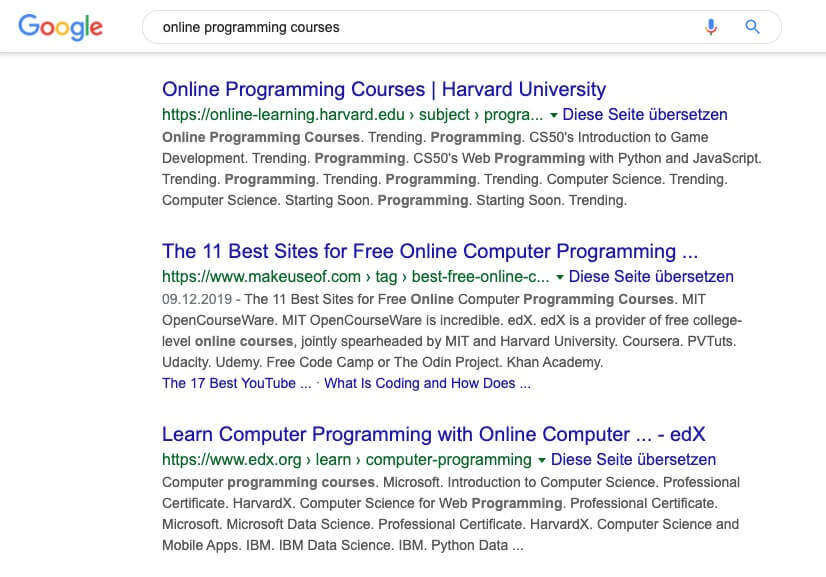This screenshot has width=826, height=577.
Task: Open 'The 11 Best Sites for Free Online' result
Action: pyautogui.click(x=430, y=251)
